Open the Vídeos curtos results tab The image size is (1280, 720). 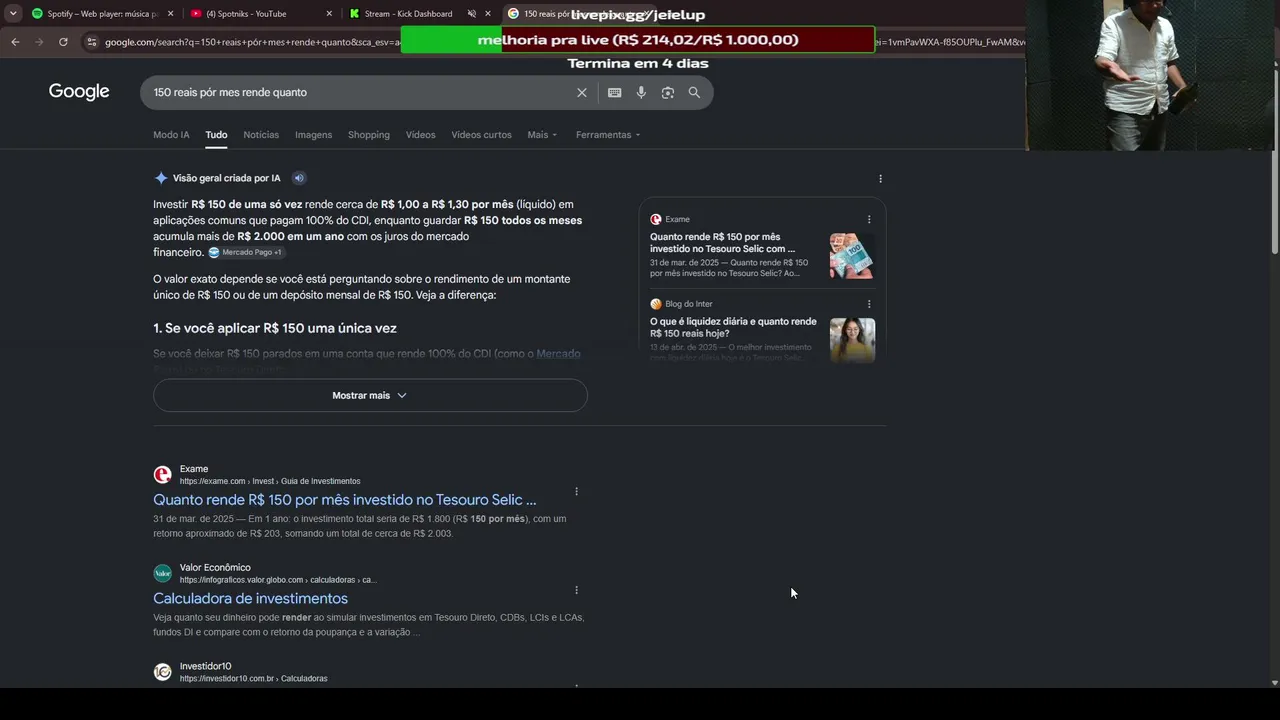click(481, 135)
